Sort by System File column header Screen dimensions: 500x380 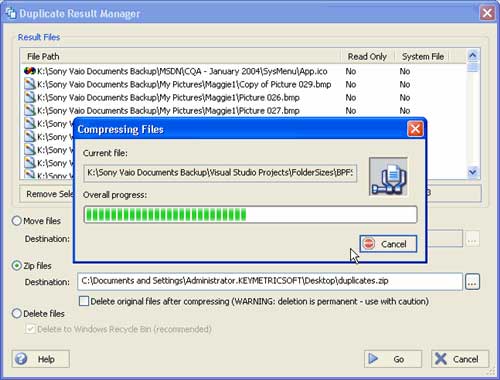(422, 56)
